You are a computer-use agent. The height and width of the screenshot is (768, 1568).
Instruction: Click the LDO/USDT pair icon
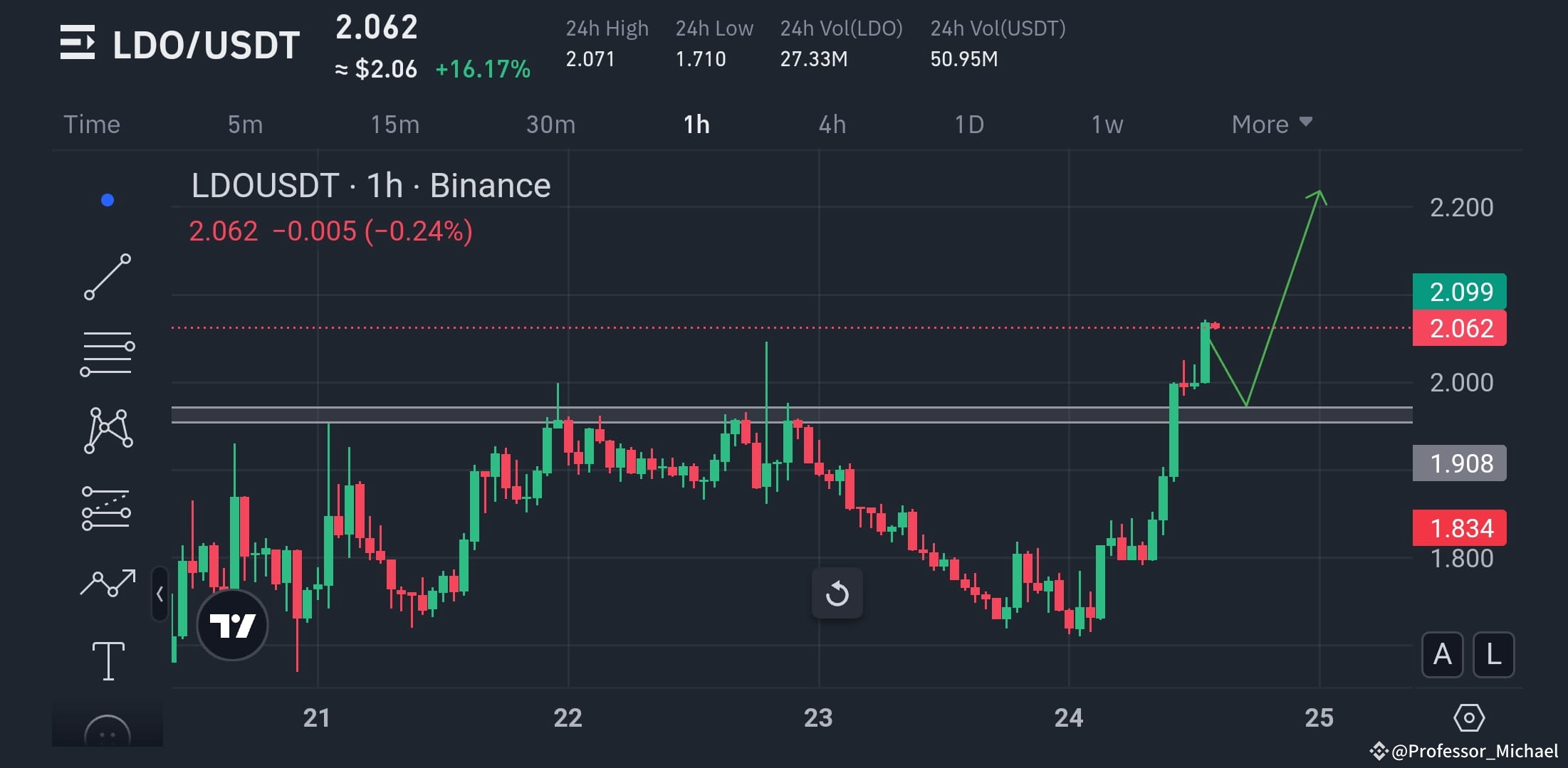[78, 43]
